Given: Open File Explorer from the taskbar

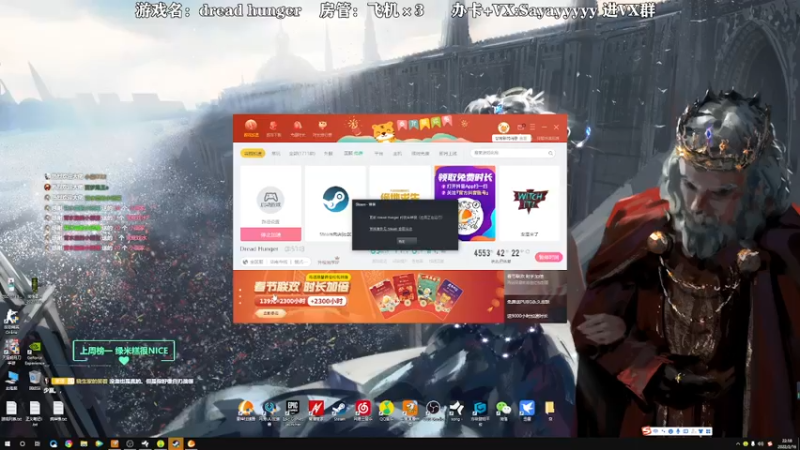Looking at the screenshot, I should [x=84, y=444].
